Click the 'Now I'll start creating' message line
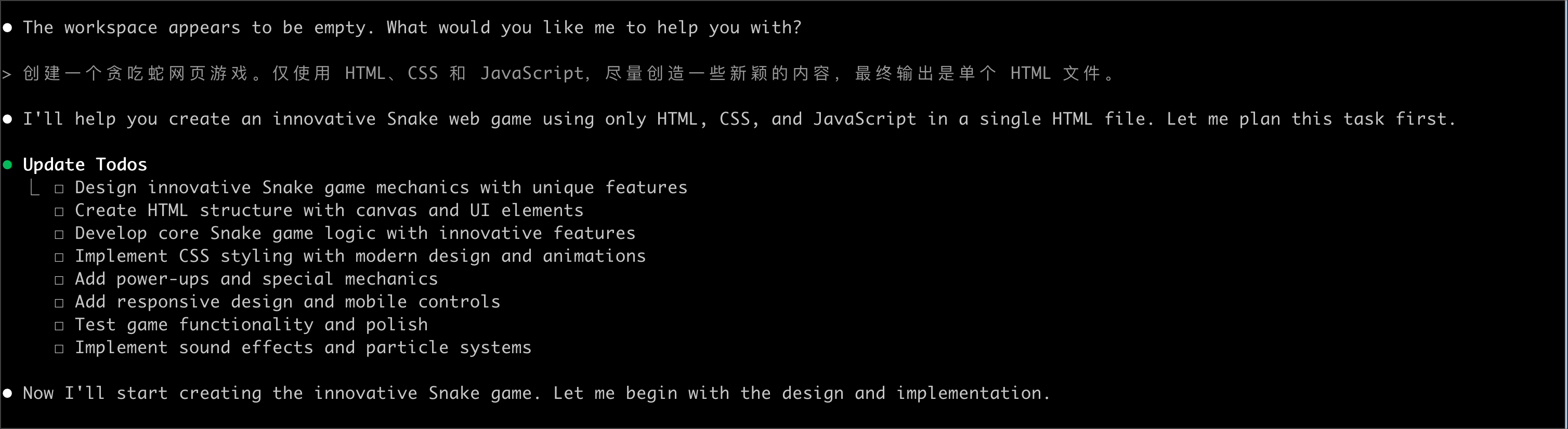 click(x=536, y=394)
